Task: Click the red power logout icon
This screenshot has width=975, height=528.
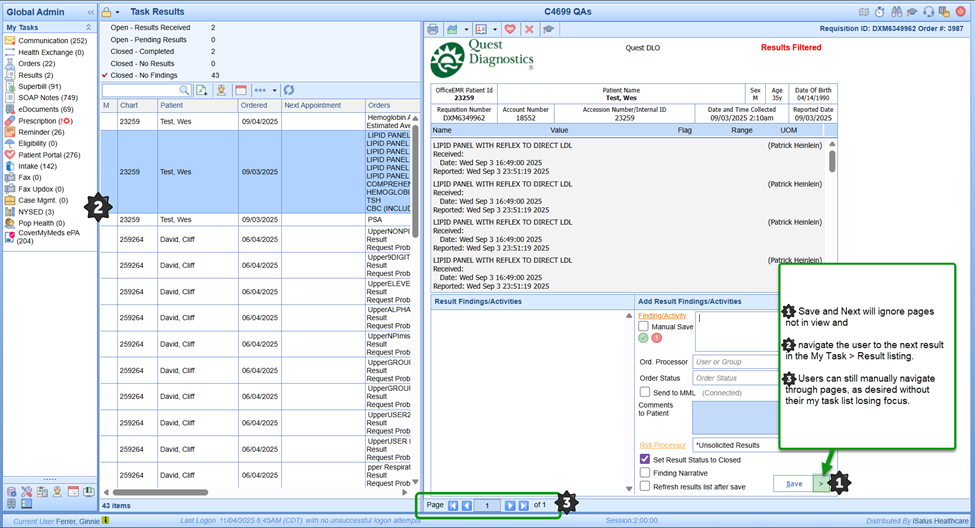Action: 961,12
